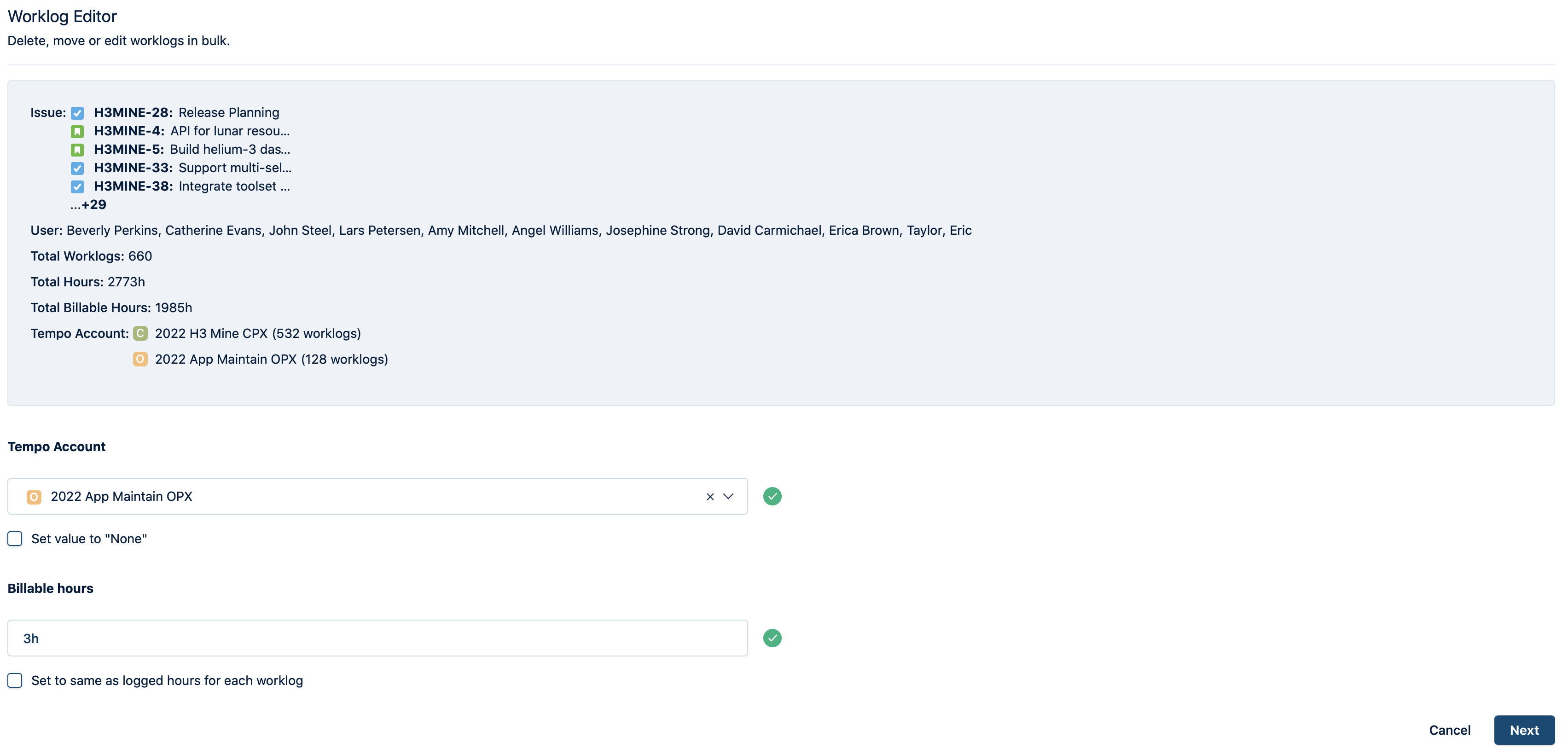Click the story type icon next to H3MINE-5

77,150
